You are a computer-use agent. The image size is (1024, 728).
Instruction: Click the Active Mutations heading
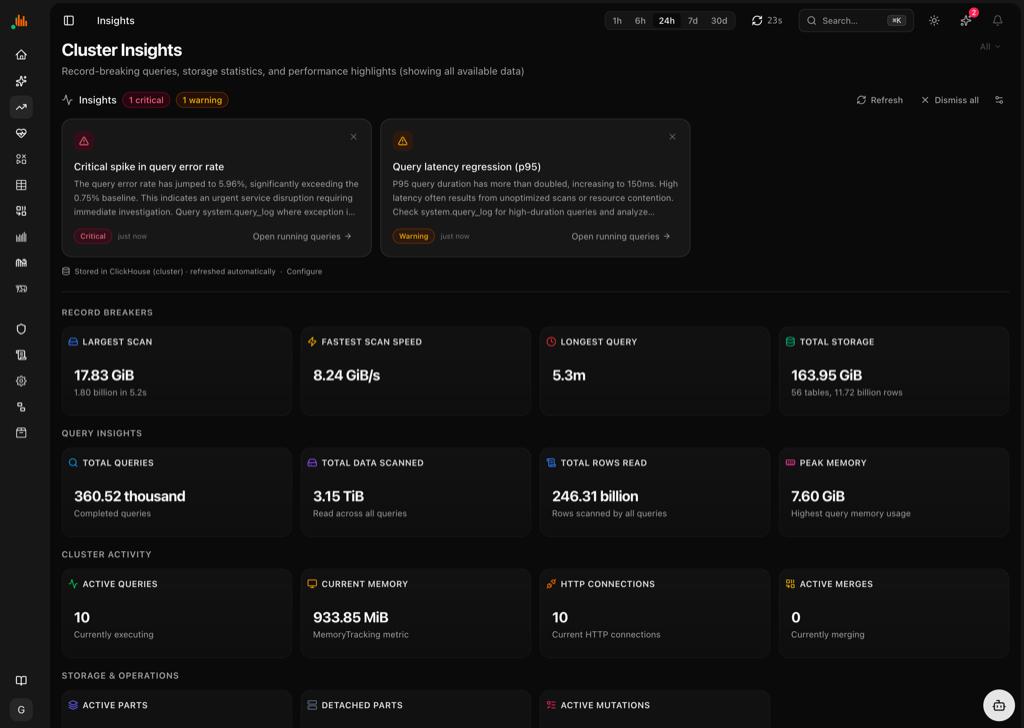click(605, 705)
